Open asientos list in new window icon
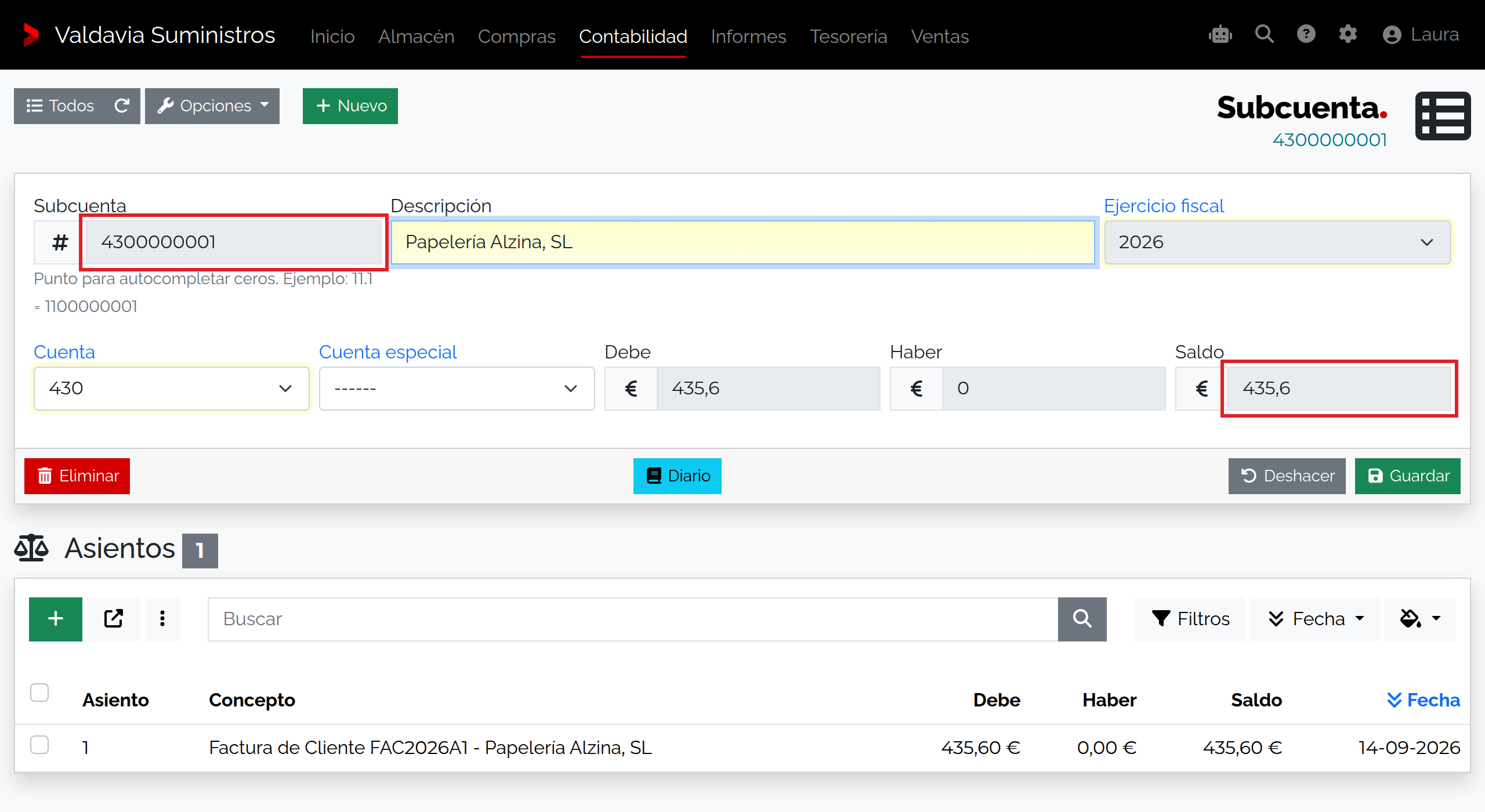The height and width of the screenshot is (812, 1485). [x=114, y=619]
